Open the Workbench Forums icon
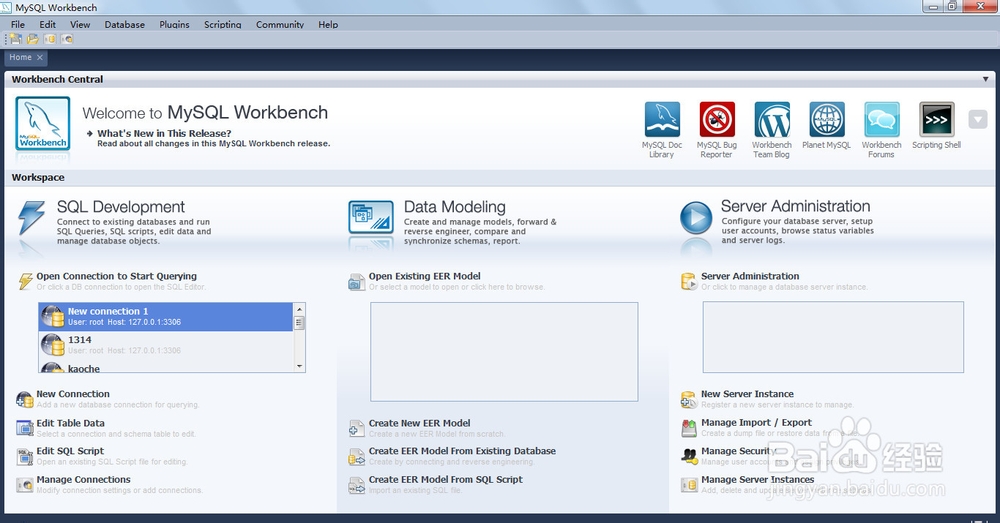This screenshot has height=523, width=1000. 881,119
